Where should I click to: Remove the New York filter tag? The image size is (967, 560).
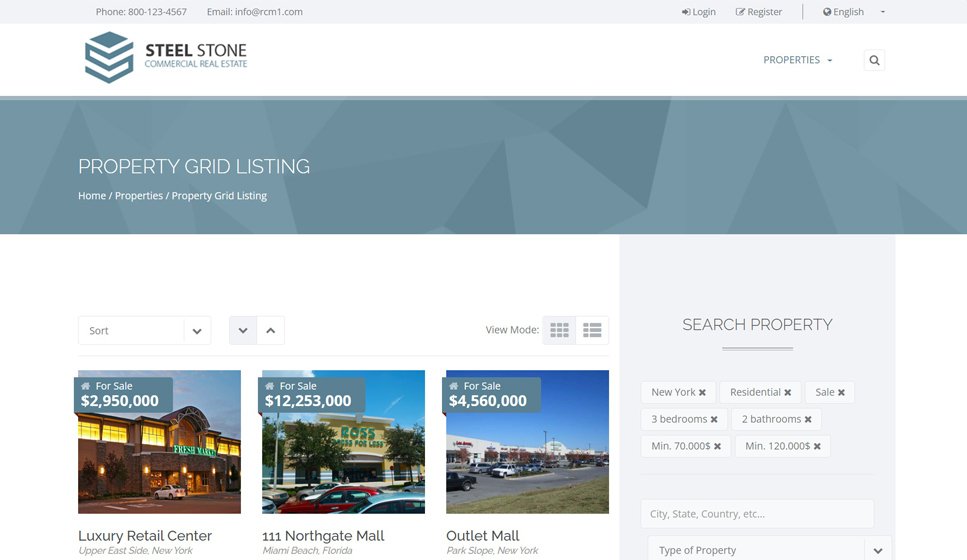click(x=702, y=393)
